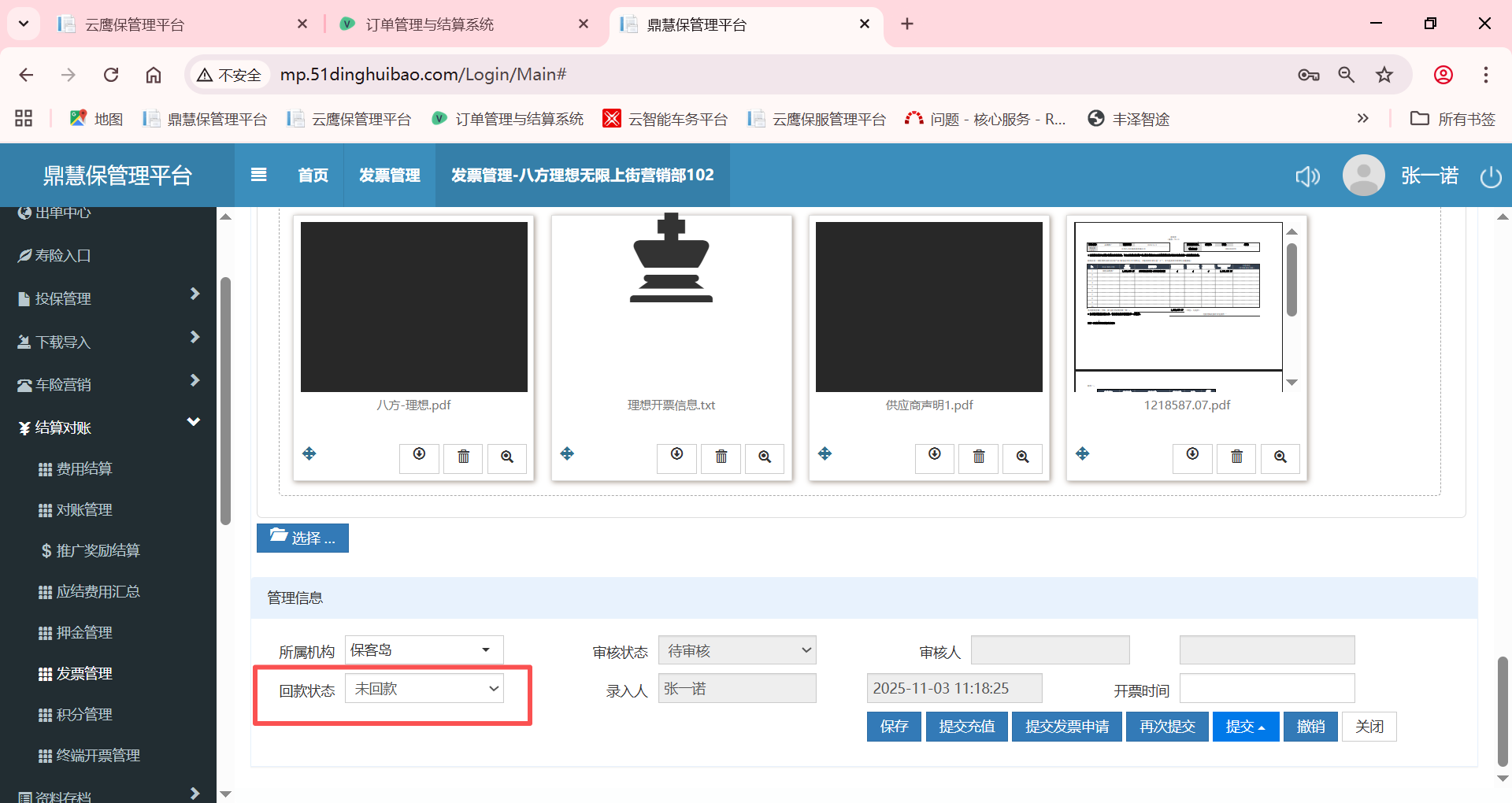Image resolution: width=1512 pixels, height=803 pixels.
Task: Click the 保存 button
Action: (x=894, y=727)
